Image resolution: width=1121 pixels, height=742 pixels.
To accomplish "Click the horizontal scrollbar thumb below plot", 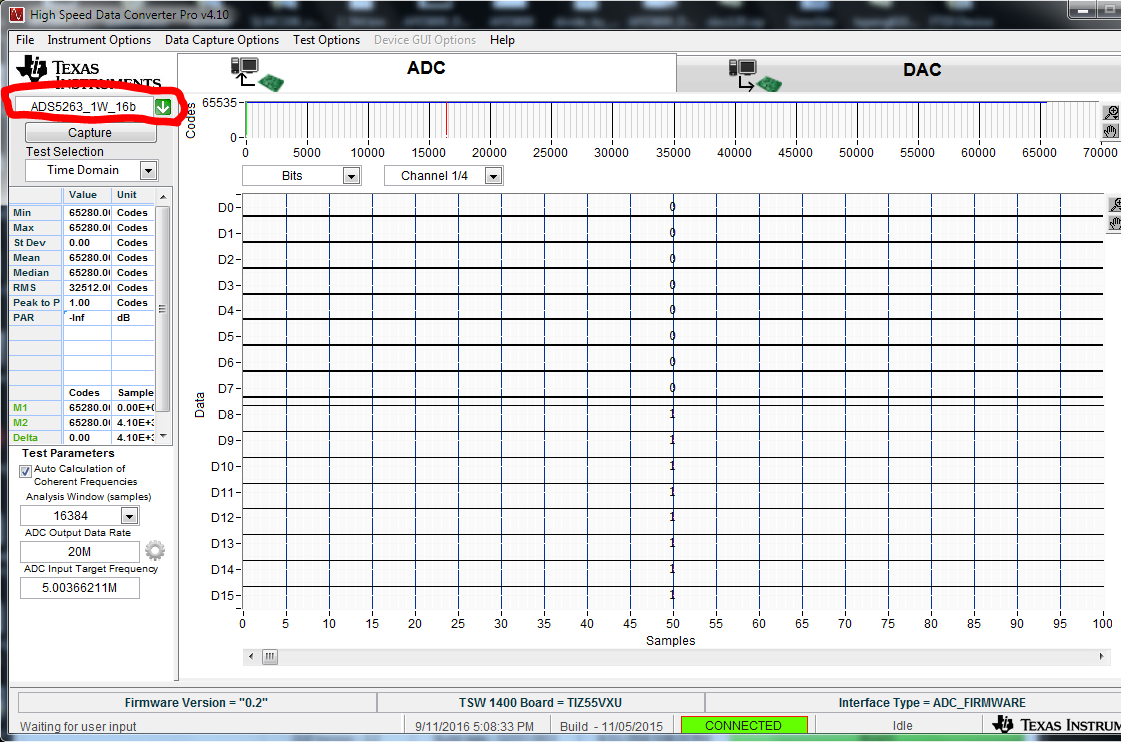I will tap(270, 656).
